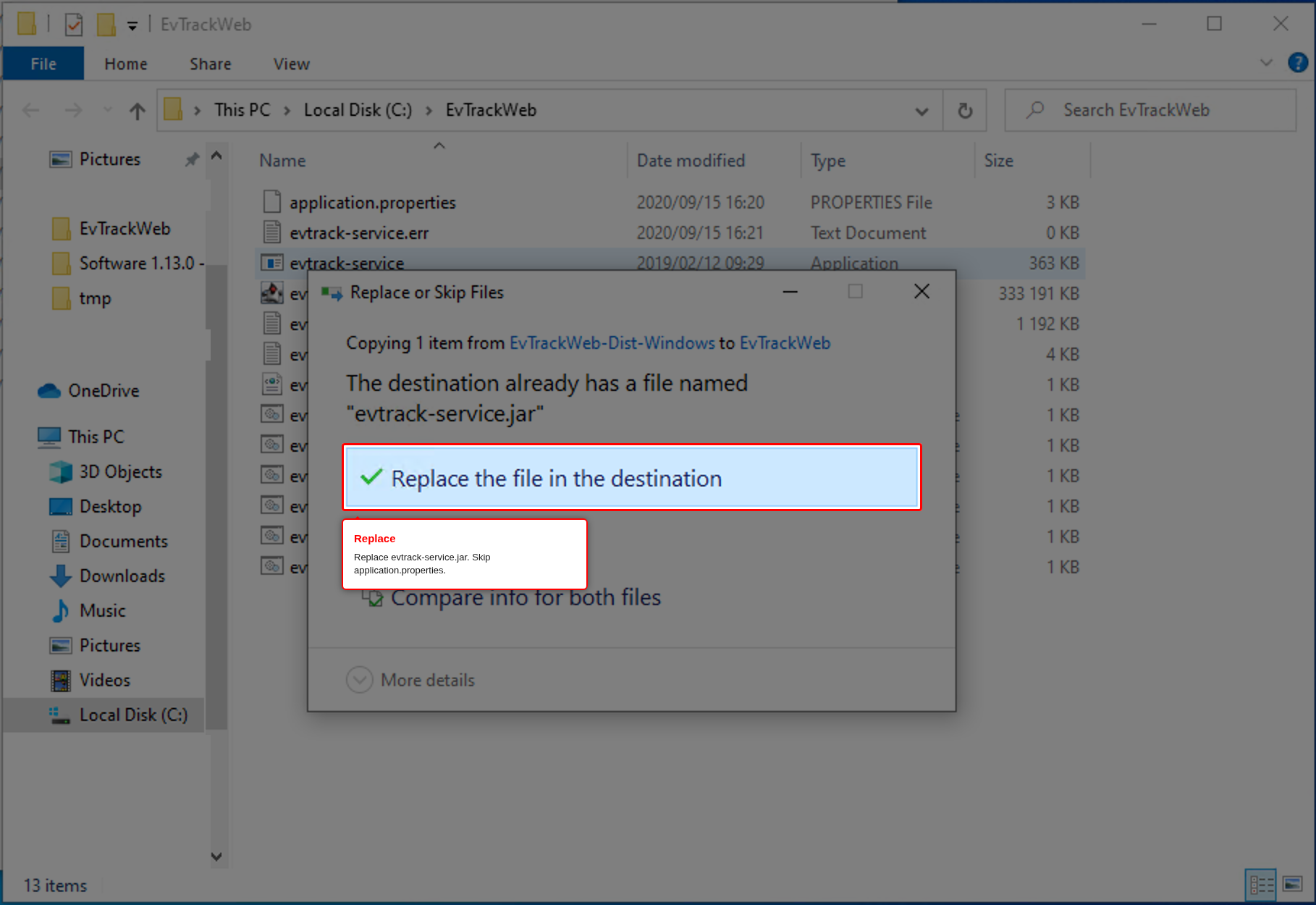Image resolution: width=1316 pixels, height=905 pixels.
Task: Select the file icon in the 333 191 KB row
Action: pos(271,293)
